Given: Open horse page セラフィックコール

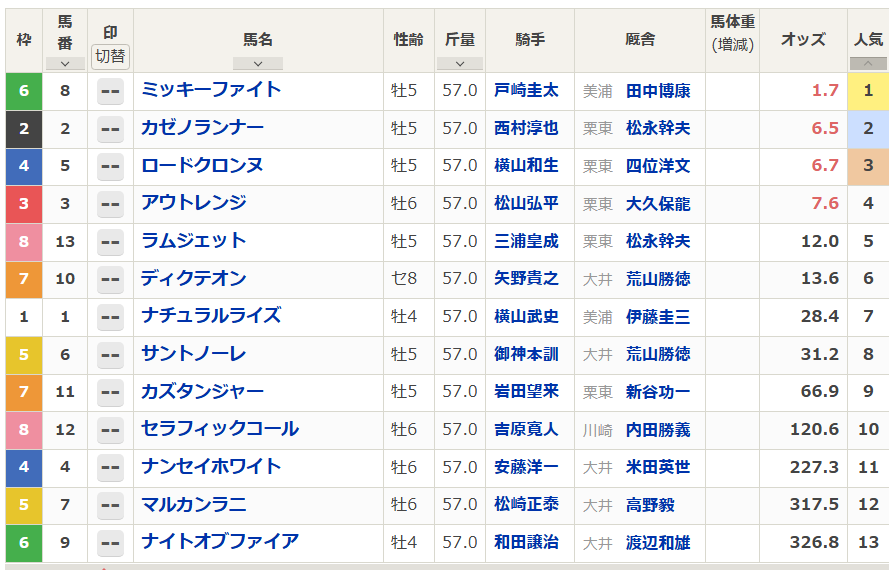Looking at the screenshot, I should [x=220, y=429].
